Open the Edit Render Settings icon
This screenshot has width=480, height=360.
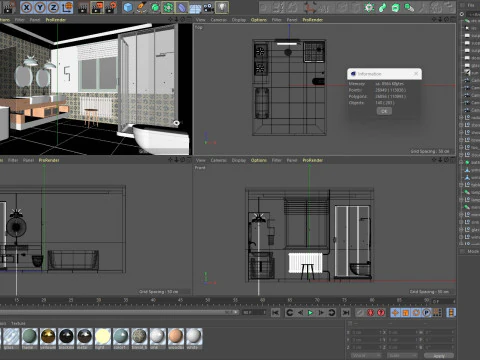point(111,7)
